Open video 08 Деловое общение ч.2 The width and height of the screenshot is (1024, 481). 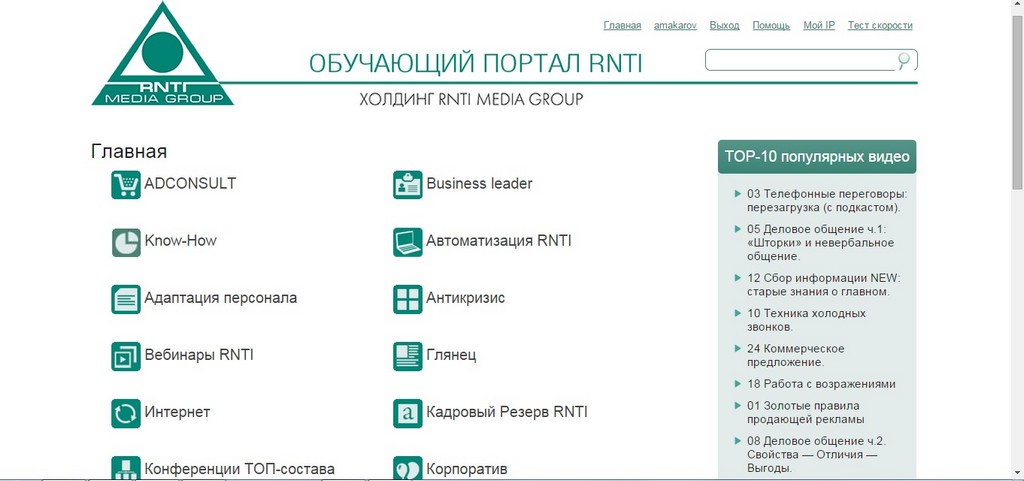point(816,454)
